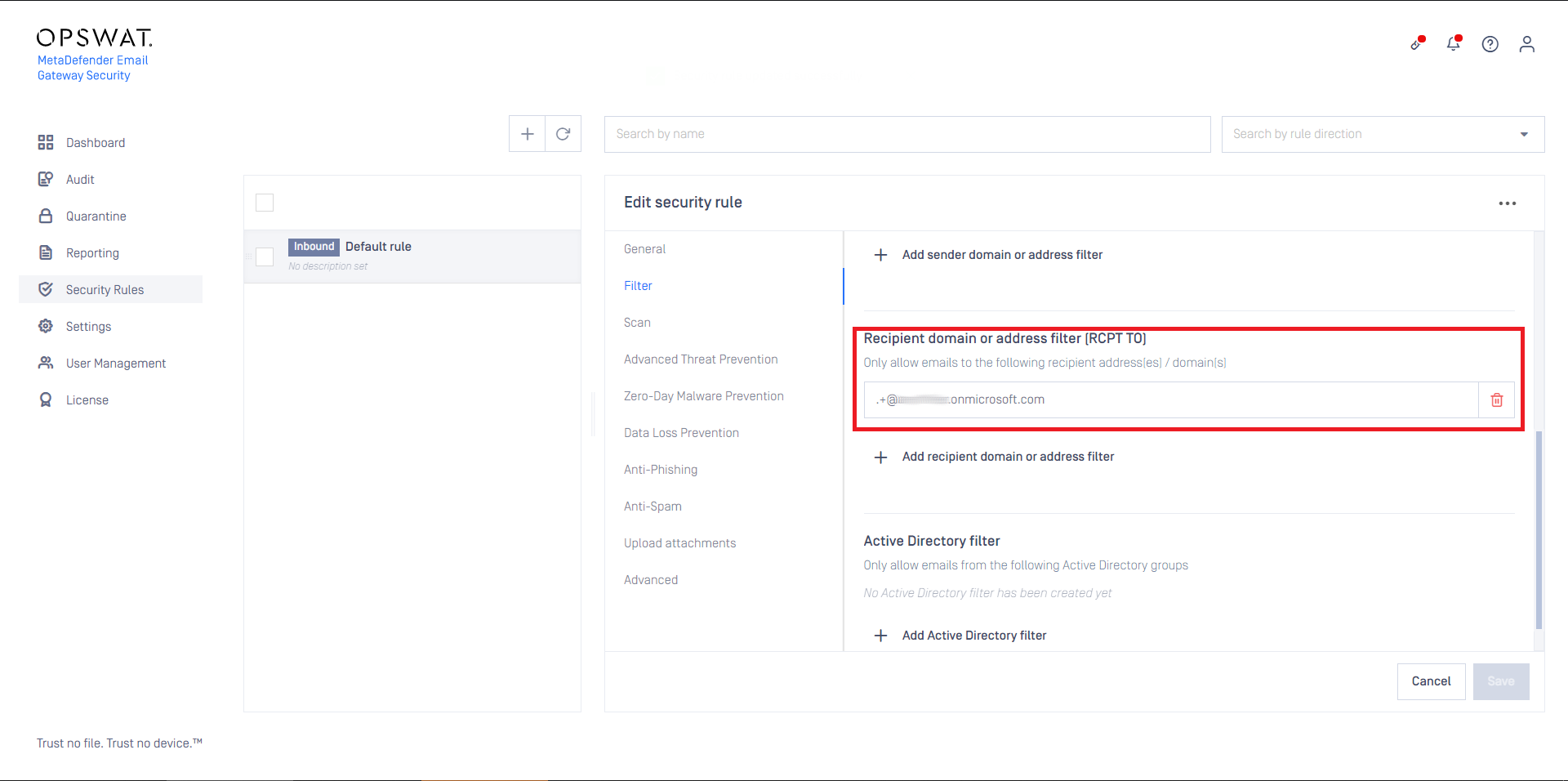Open the notifications bell icon
This screenshot has width=1568, height=781.
[1453, 44]
